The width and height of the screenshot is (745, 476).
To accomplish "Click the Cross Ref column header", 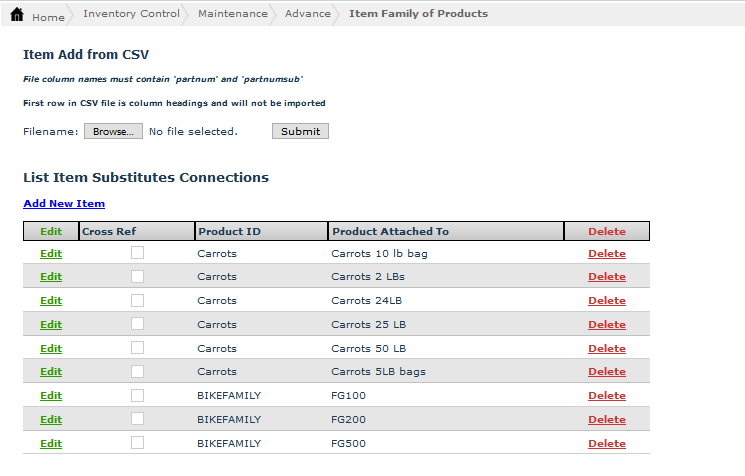I will (x=109, y=232).
